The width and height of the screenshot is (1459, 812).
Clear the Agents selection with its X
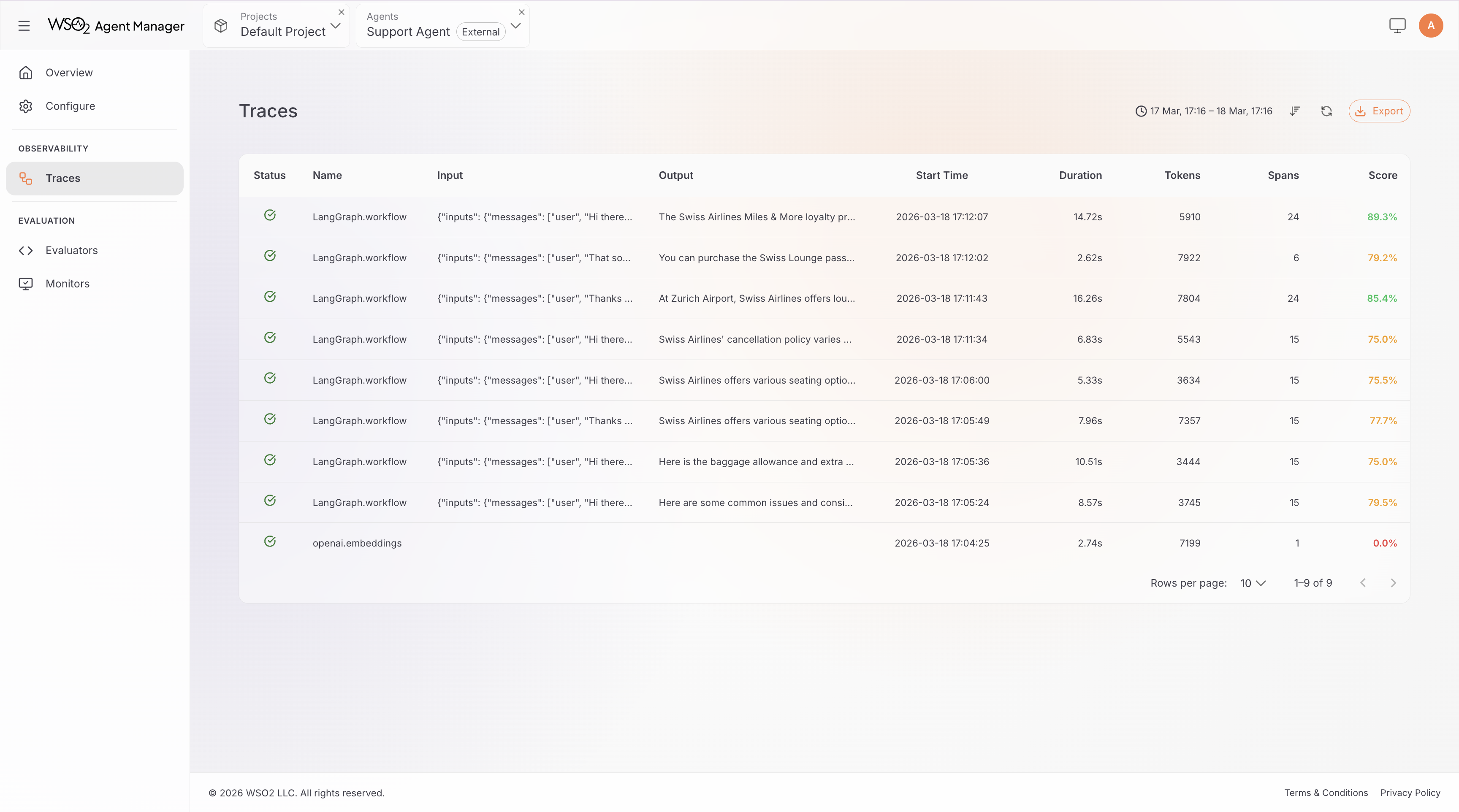click(522, 12)
